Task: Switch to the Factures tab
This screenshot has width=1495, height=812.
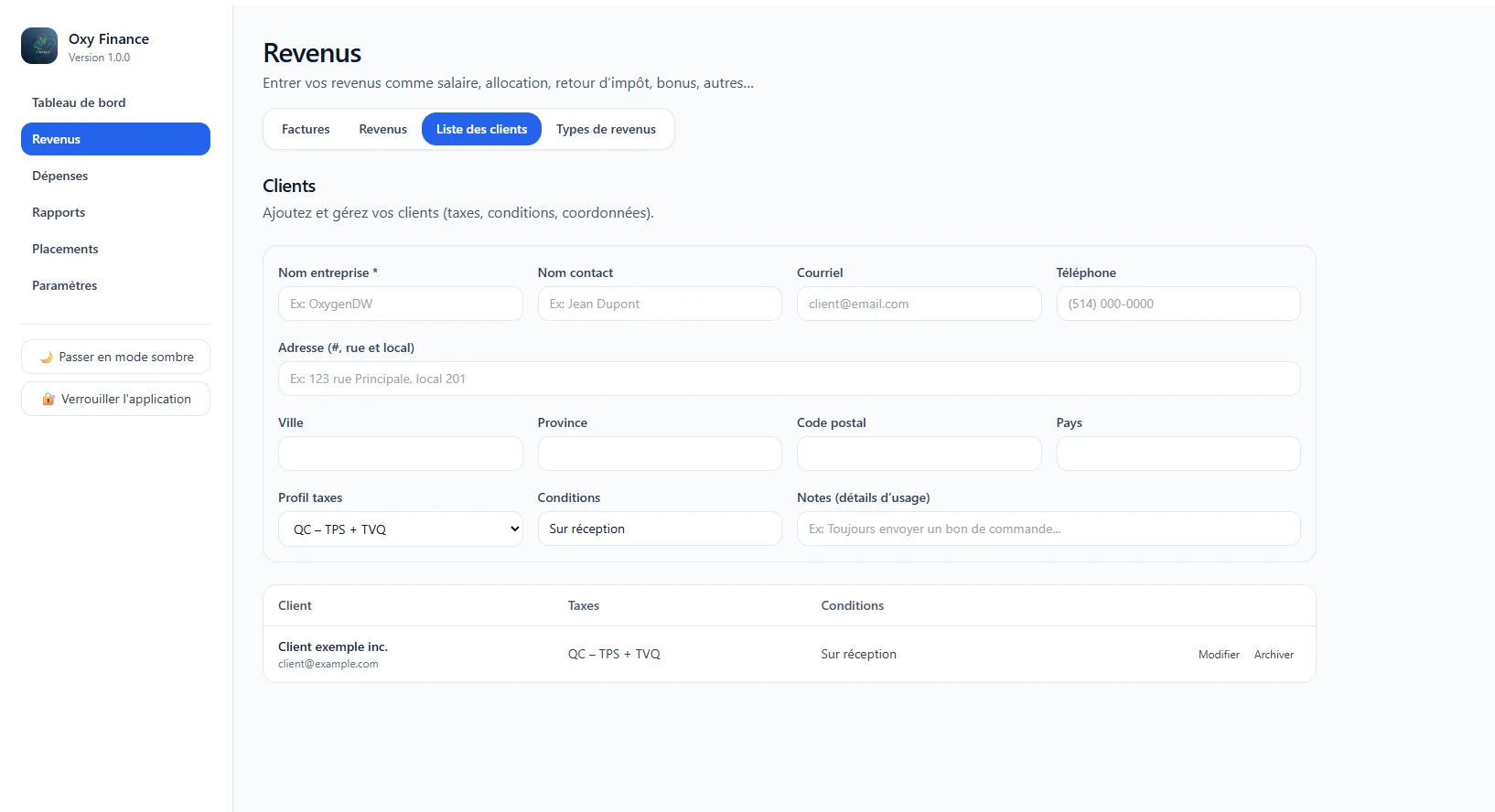Action: (x=306, y=129)
